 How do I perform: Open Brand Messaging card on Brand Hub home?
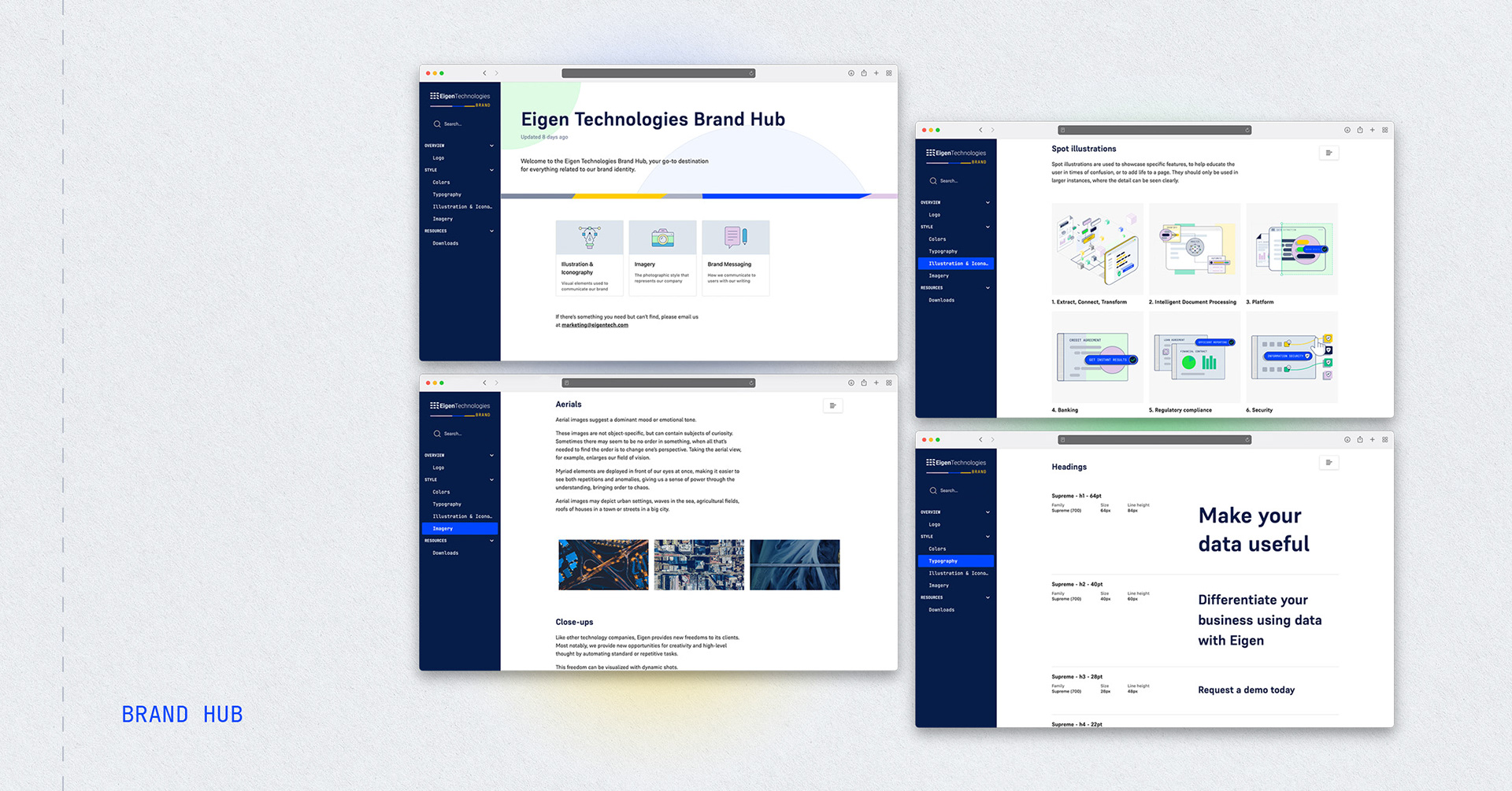pos(736,258)
